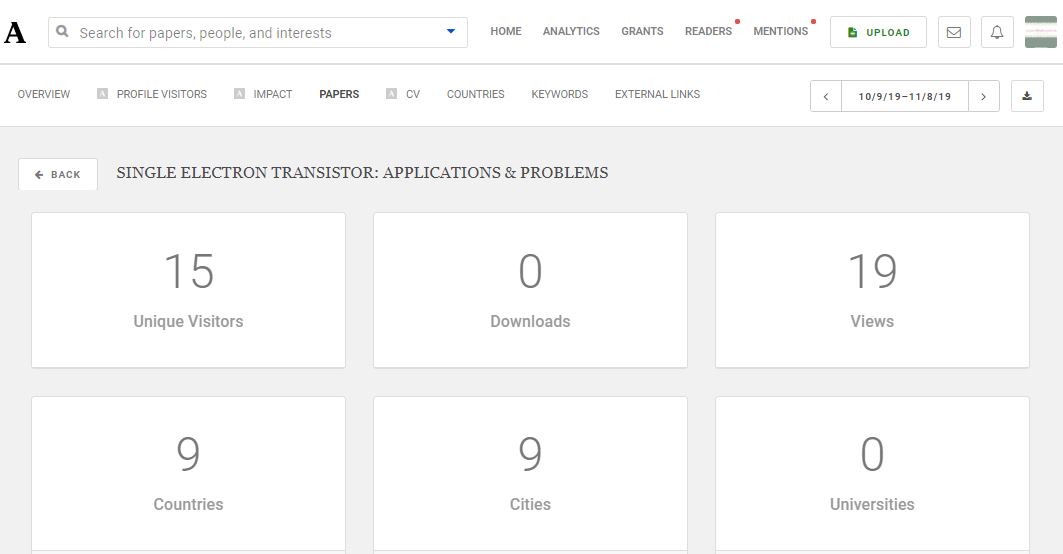Switch to the PAPERS tab
The height and width of the screenshot is (554, 1063).
[339, 94]
